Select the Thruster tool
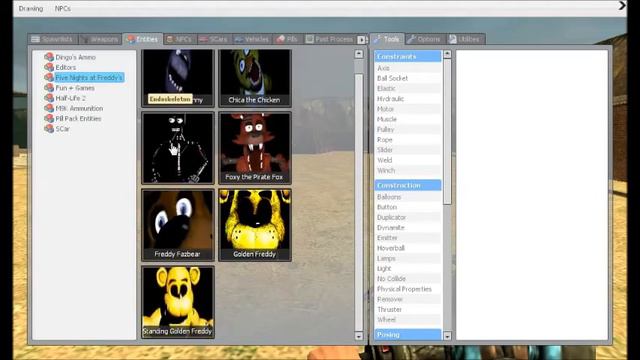The image size is (640, 360). point(408,309)
